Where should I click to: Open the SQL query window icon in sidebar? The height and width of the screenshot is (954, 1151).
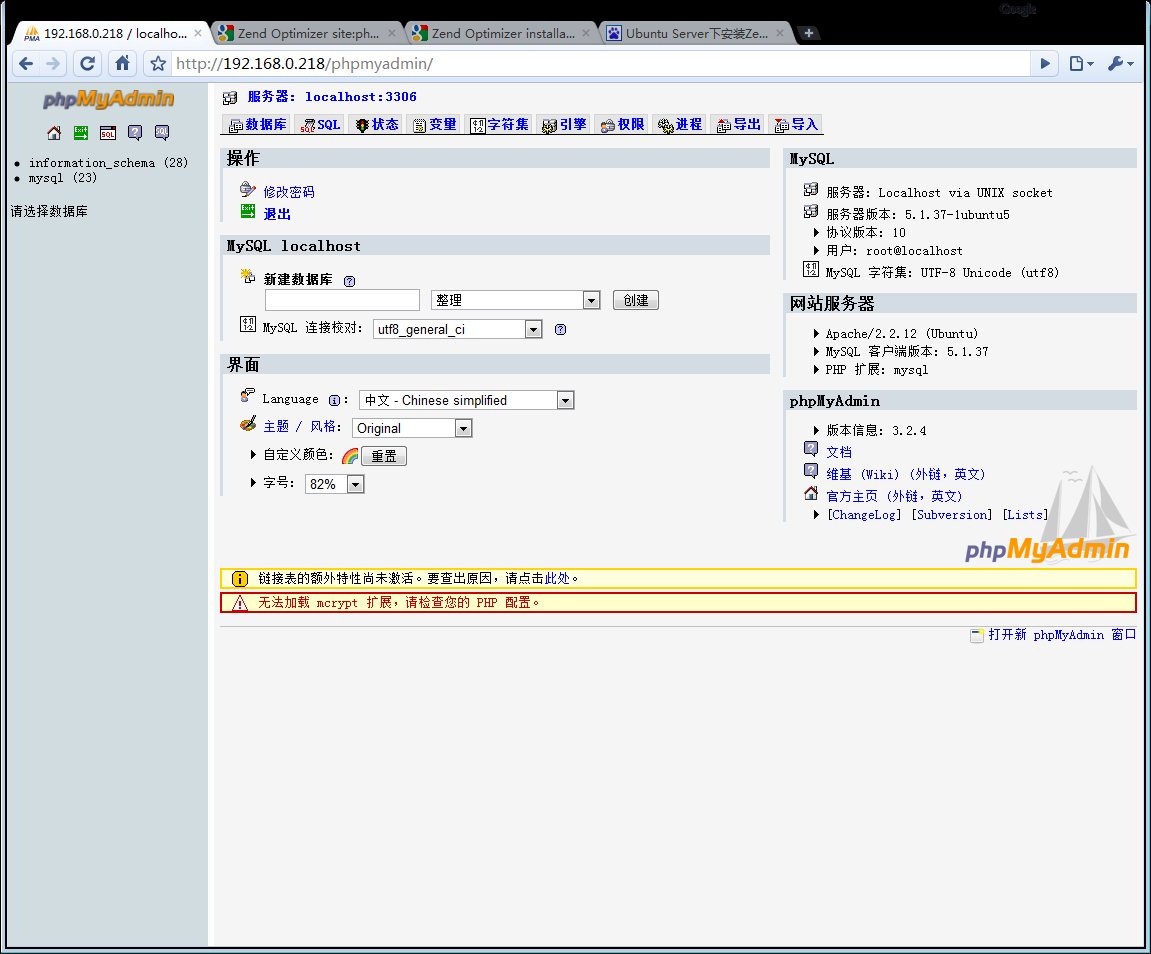(x=108, y=133)
